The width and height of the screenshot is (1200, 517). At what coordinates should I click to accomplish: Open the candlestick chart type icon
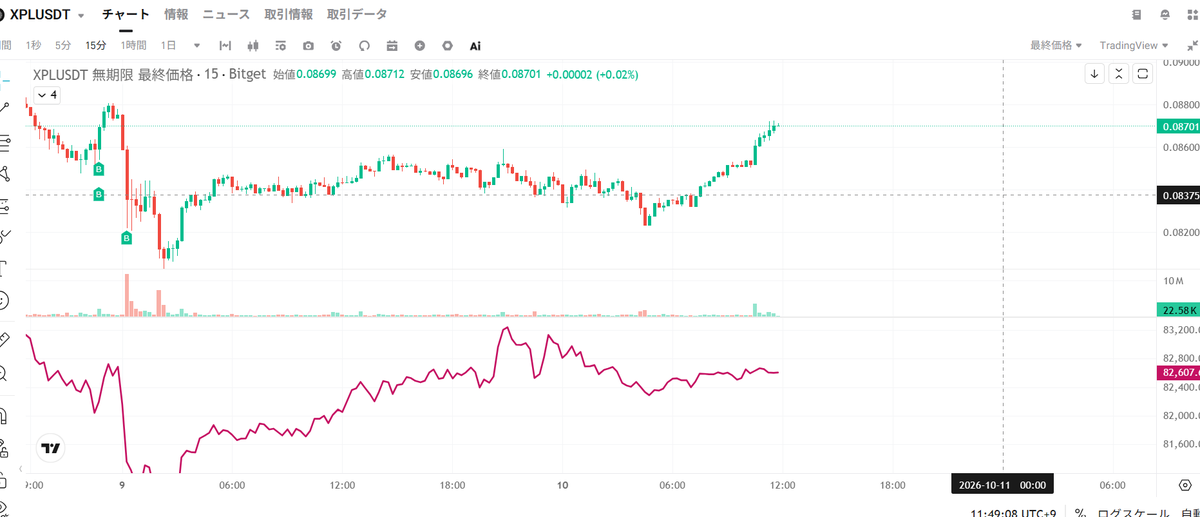click(252, 46)
